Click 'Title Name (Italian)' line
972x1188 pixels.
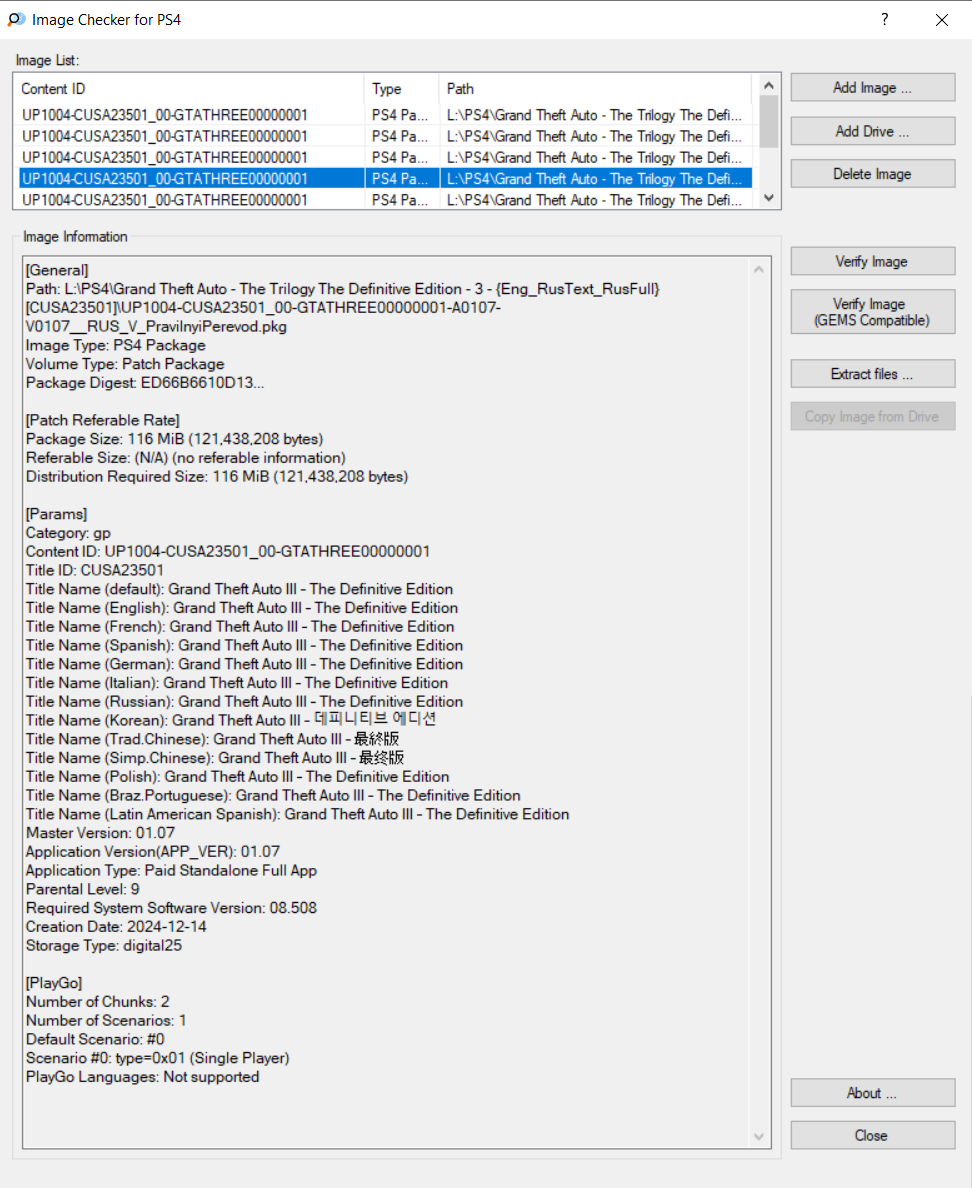click(237, 683)
